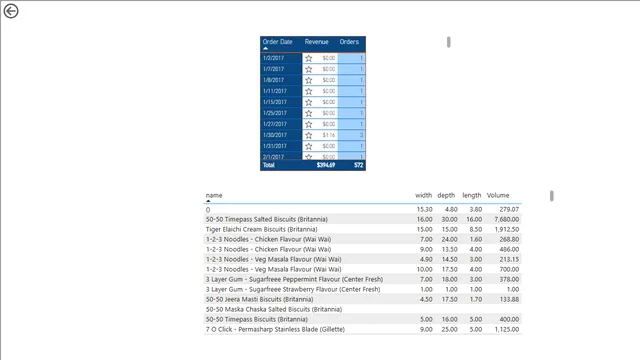Select the 1/2/2017 date cell
This screenshot has height=360, width=640.
[x=281, y=58]
